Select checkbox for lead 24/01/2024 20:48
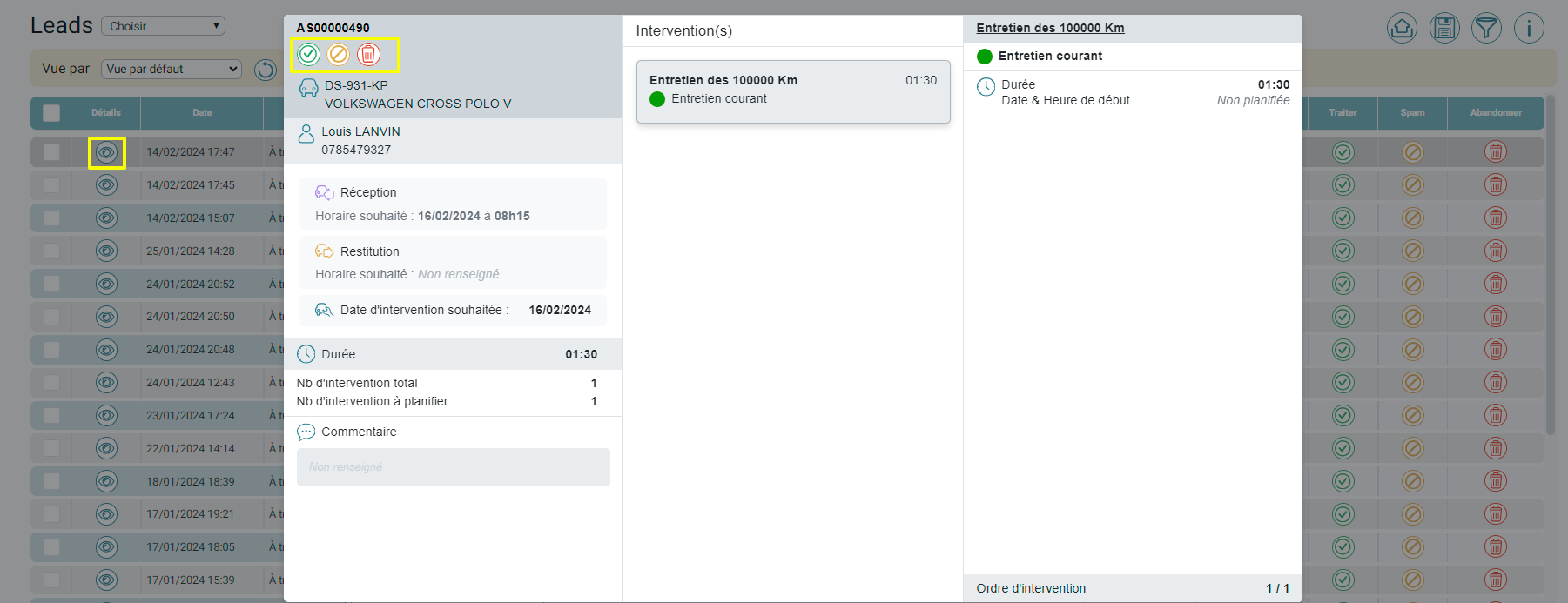The image size is (1568, 603). click(x=51, y=350)
